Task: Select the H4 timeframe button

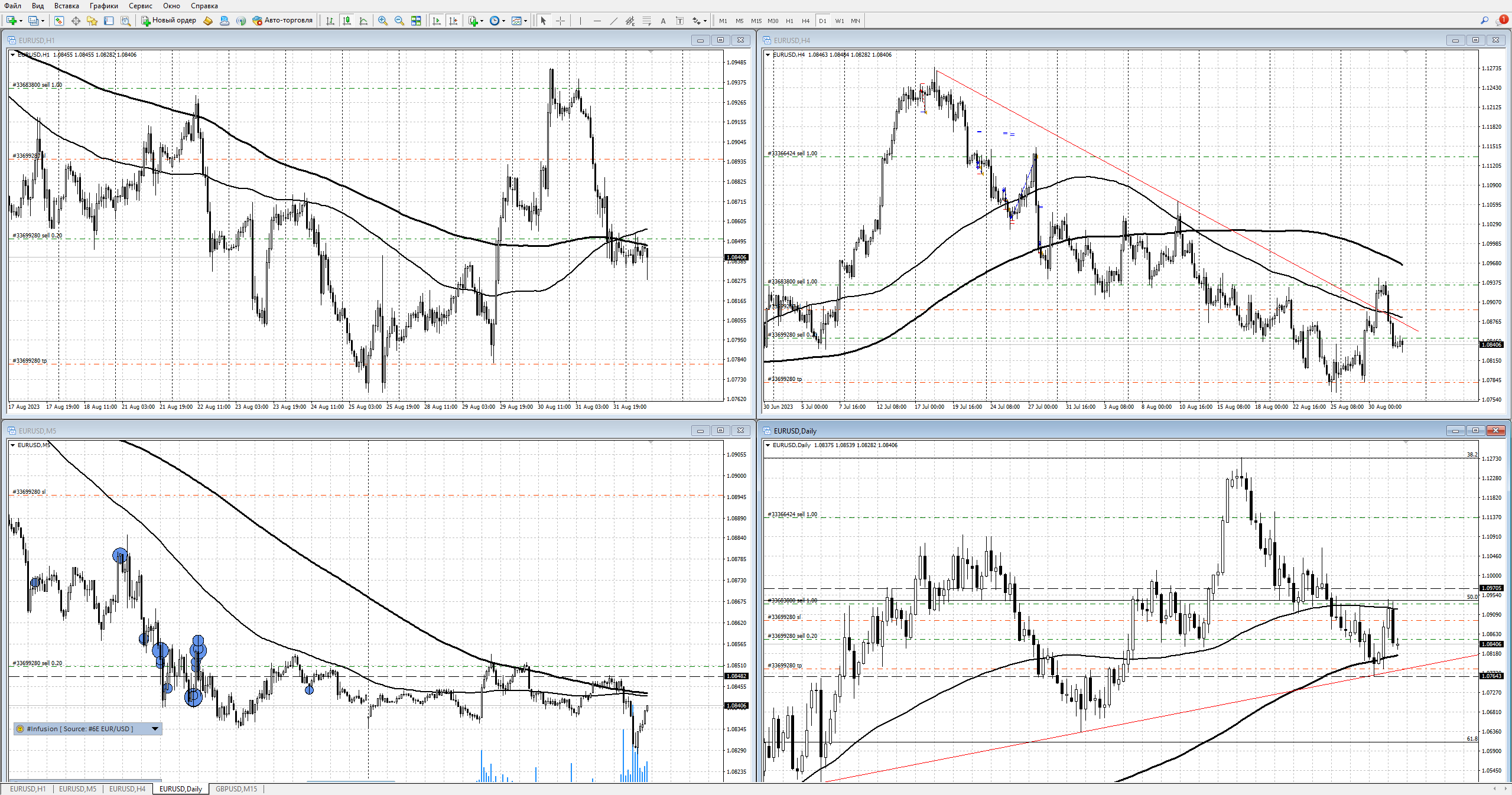Action: tap(805, 21)
